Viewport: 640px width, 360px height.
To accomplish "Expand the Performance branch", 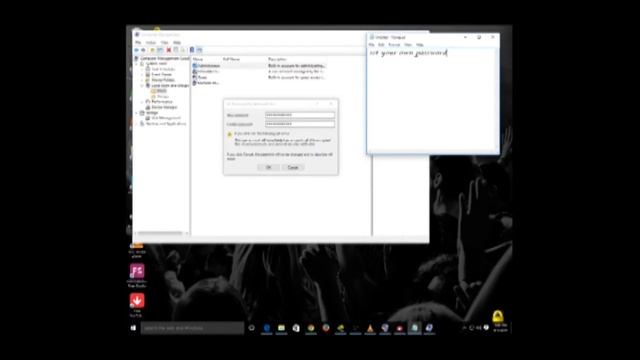I will [142, 102].
